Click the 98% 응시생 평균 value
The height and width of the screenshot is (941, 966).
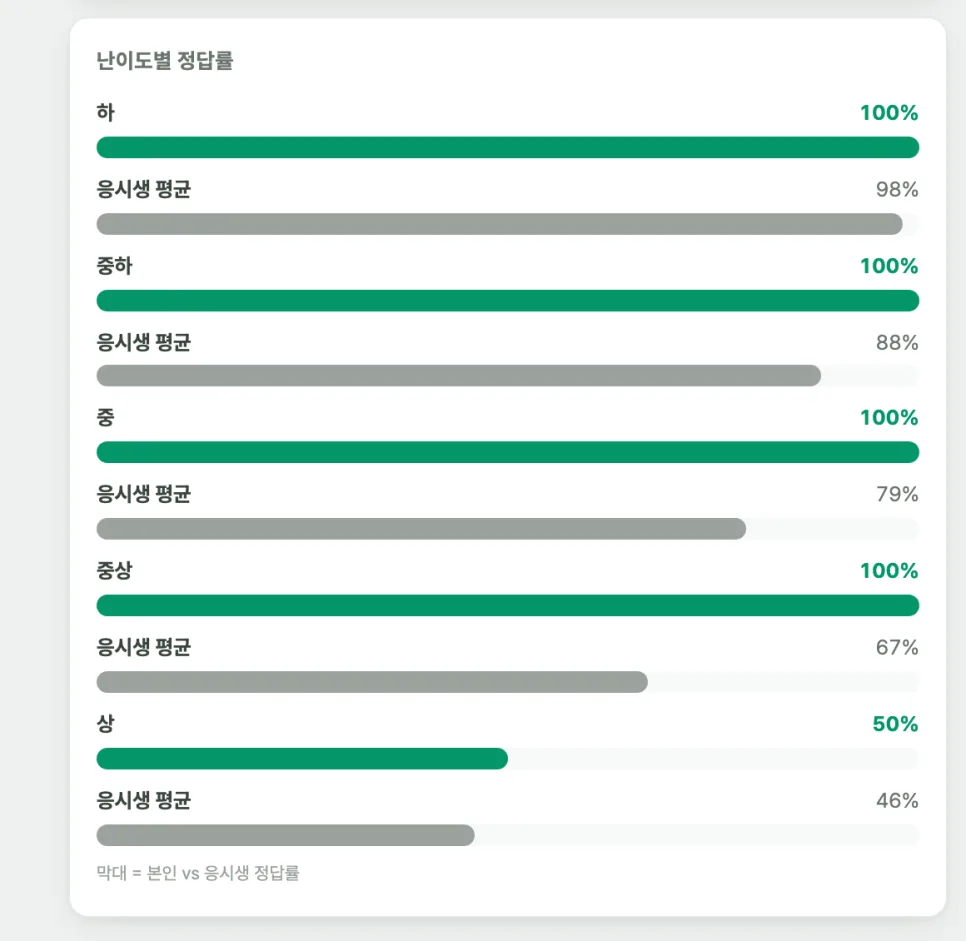pyautogui.click(x=897, y=189)
